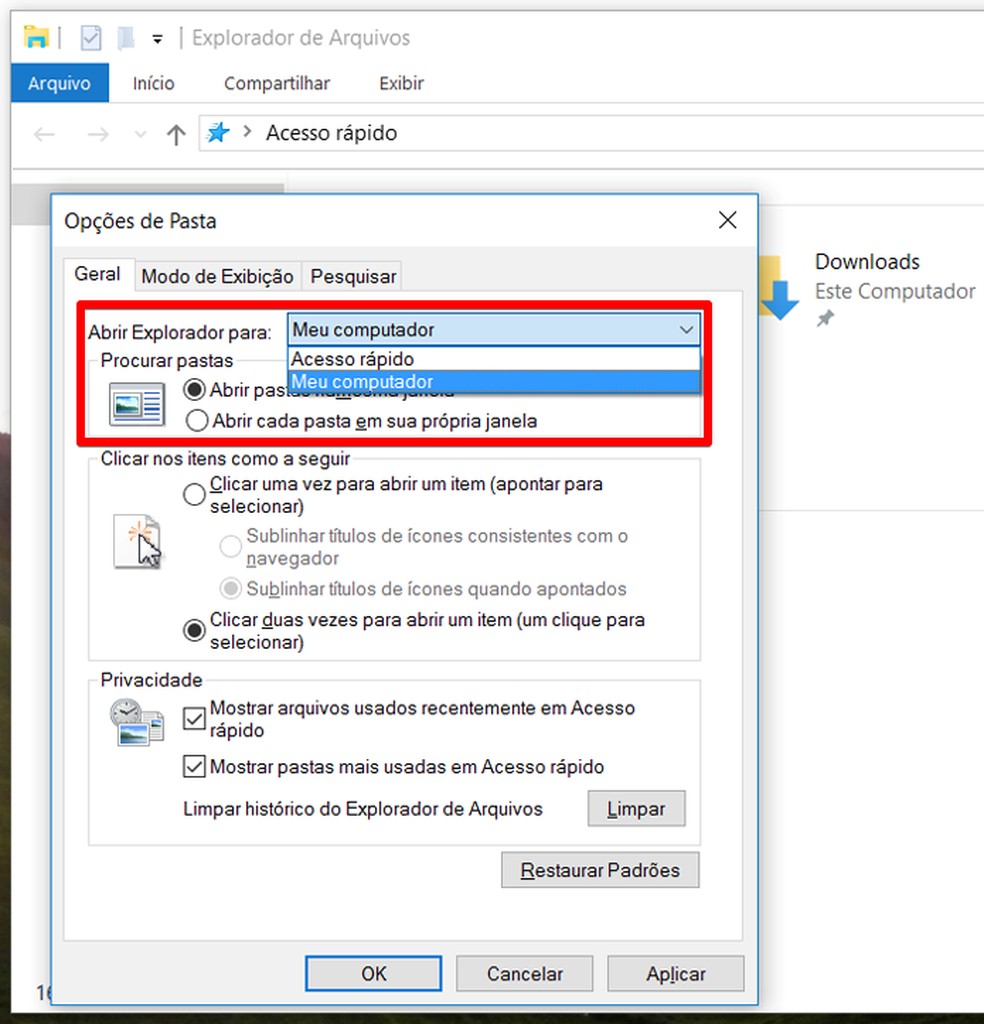Click the Restaurar Padrões button
984x1024 pixels.
point(600,870)
